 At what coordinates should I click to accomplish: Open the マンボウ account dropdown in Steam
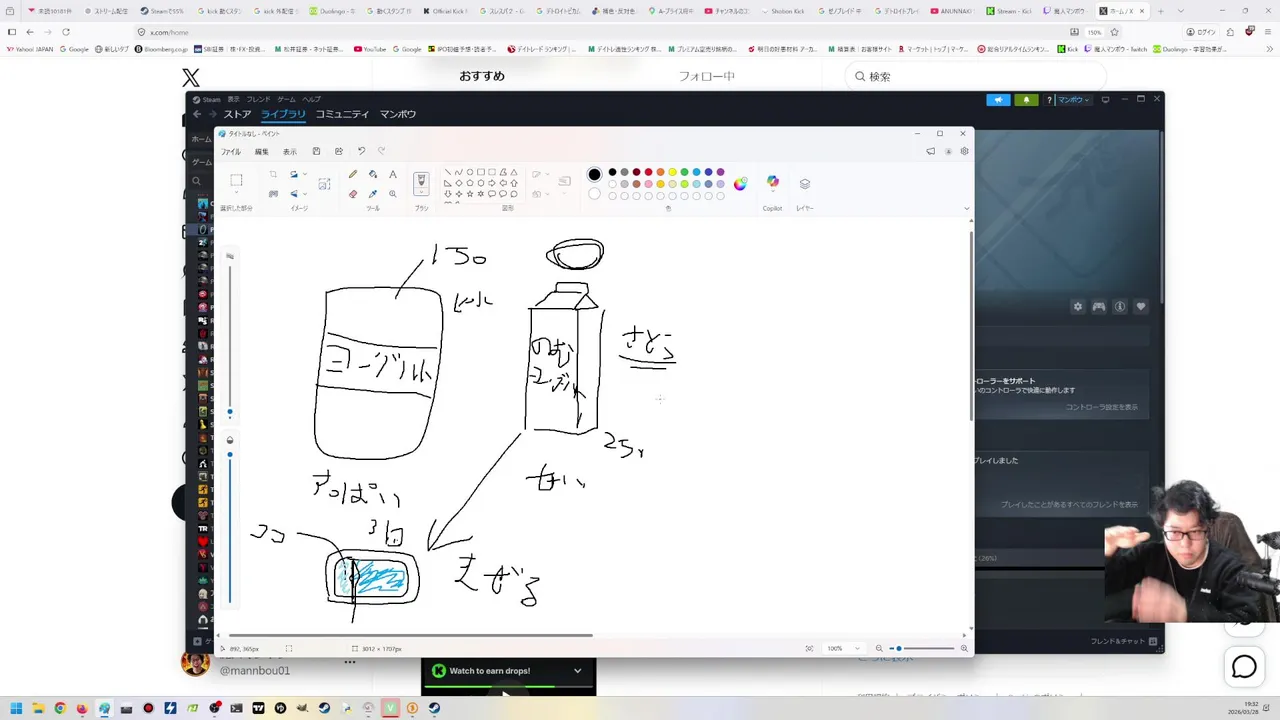tap(1072, 100)
